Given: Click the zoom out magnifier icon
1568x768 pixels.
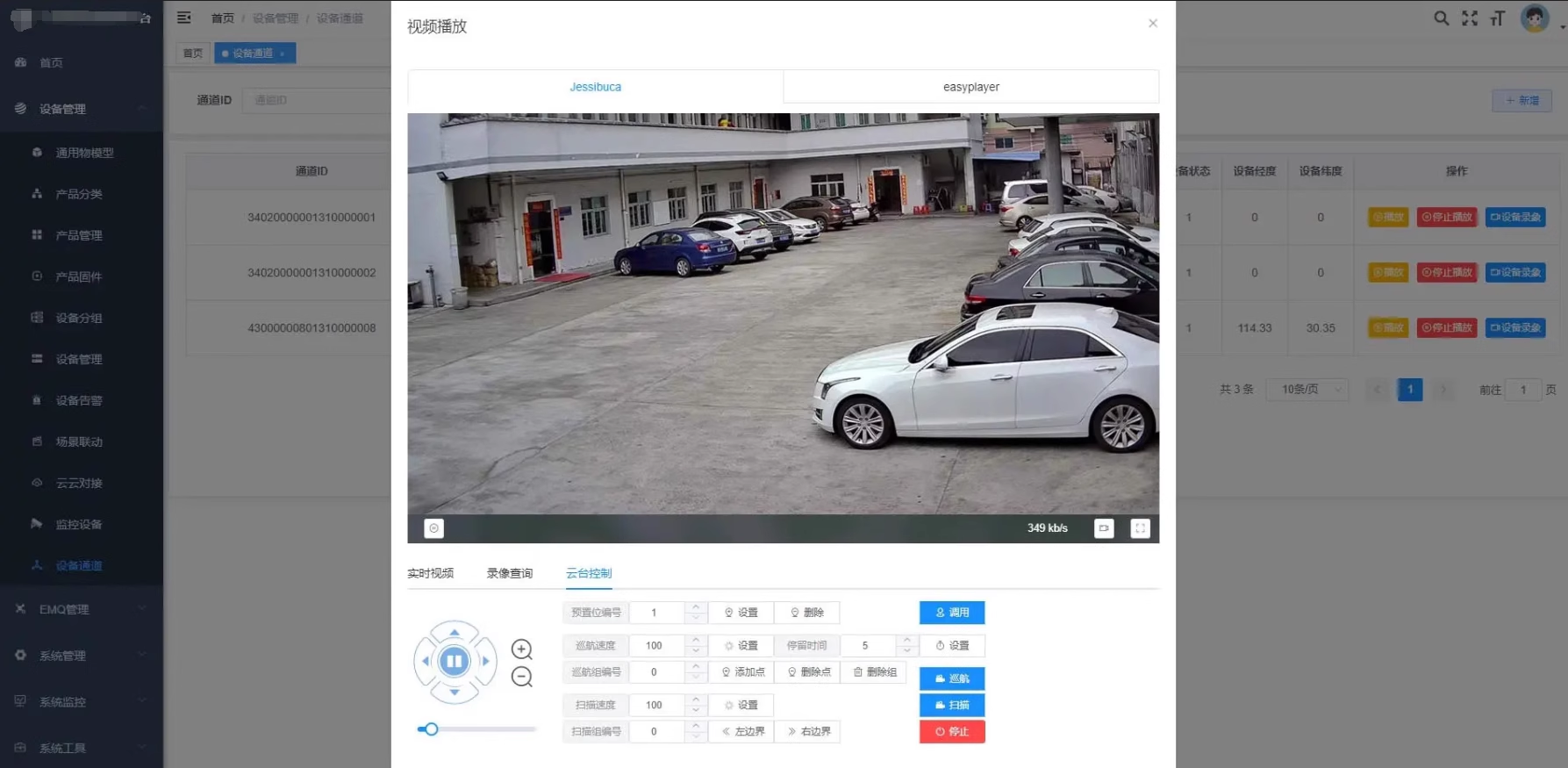Looking at the screenshot, I should coord(522,677).
